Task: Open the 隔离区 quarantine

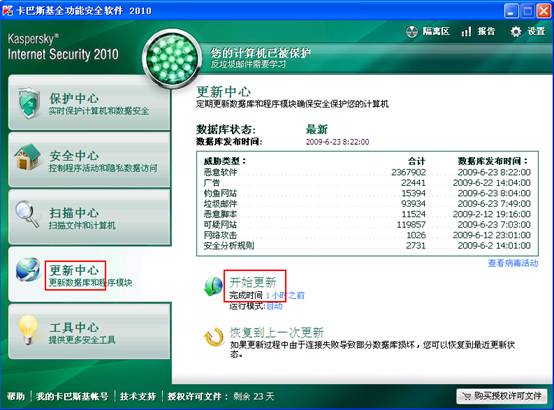Action: tap(428, 31)
